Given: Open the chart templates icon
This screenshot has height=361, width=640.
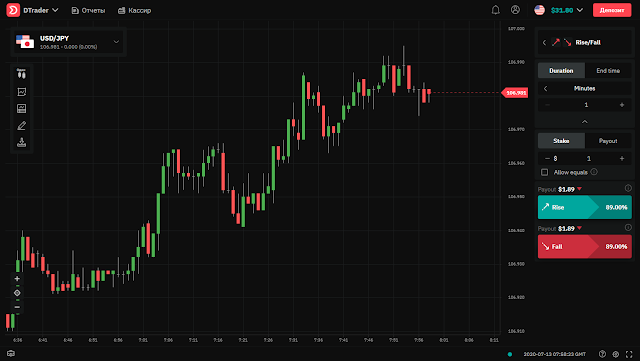Looking at the screenshot, I should [22, 109].
